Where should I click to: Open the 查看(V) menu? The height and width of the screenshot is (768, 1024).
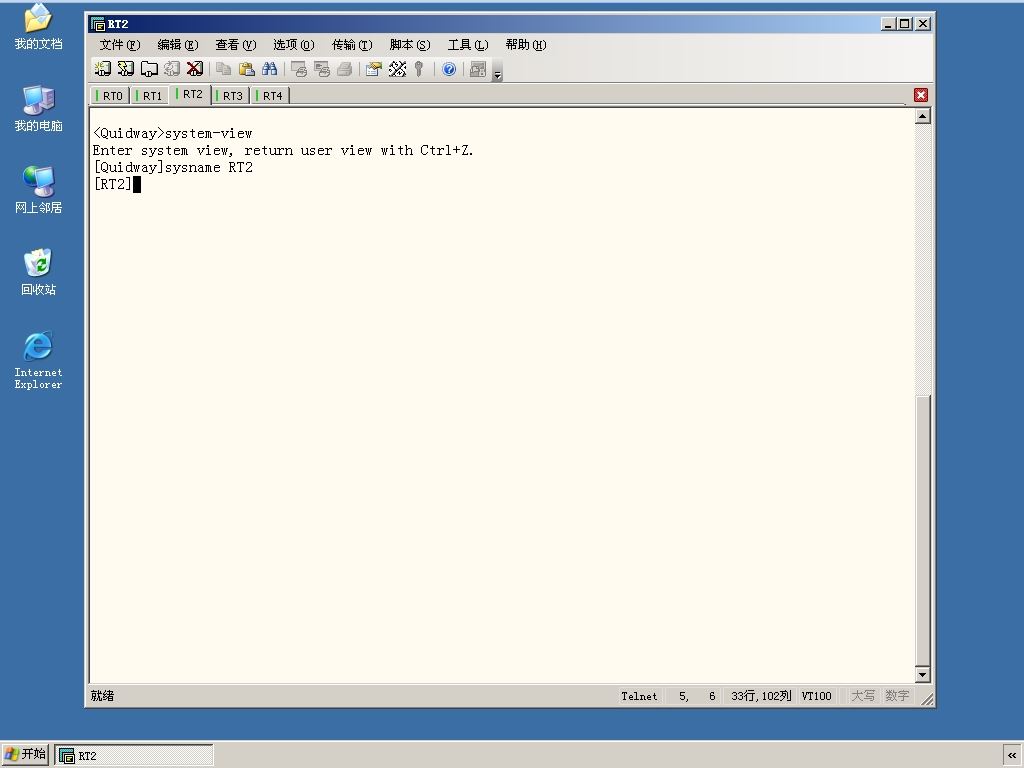(x=236, y=44)
